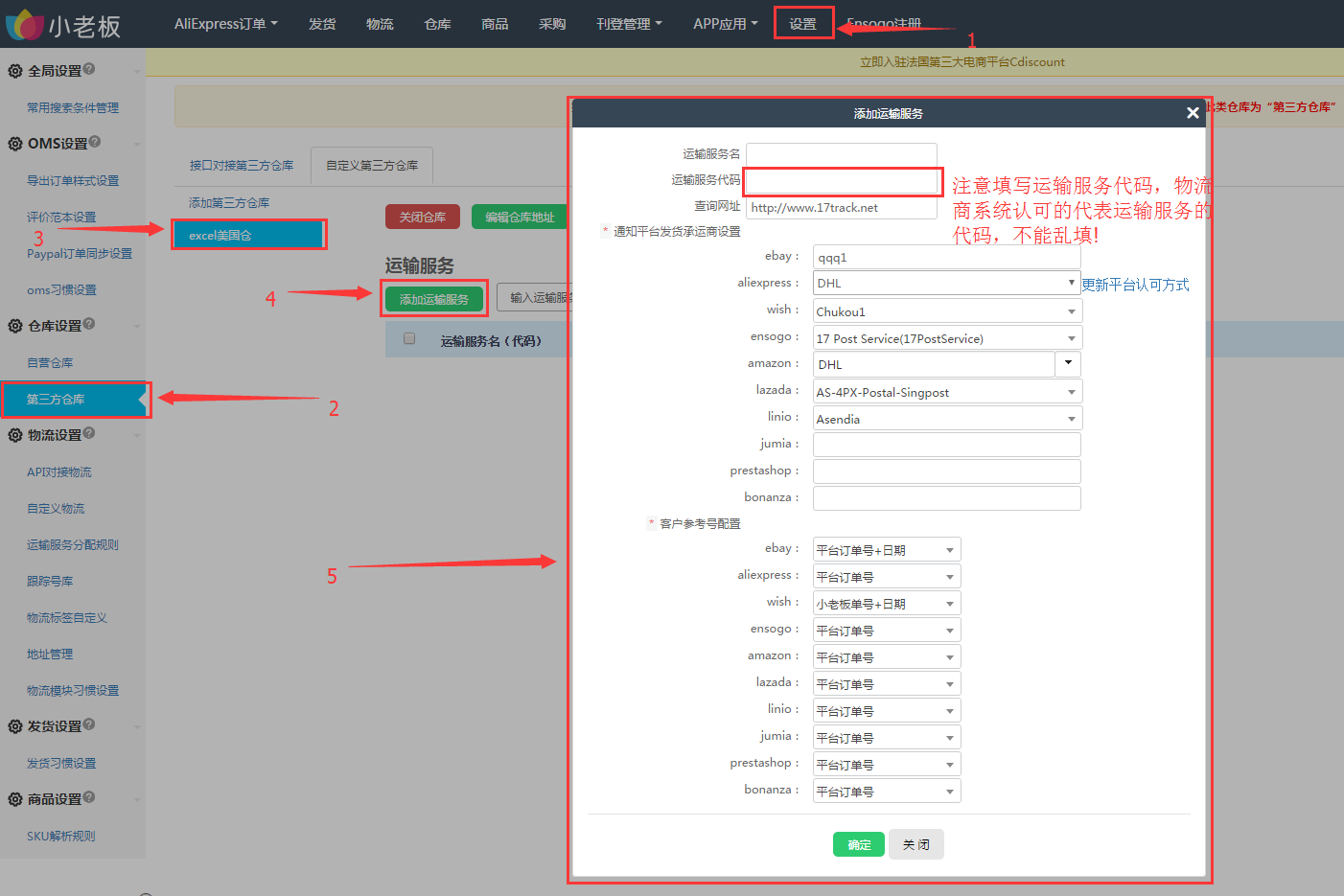Select 第三方仓库 in the left sidebar
1344x896 pixels.
tap(75, 400)
